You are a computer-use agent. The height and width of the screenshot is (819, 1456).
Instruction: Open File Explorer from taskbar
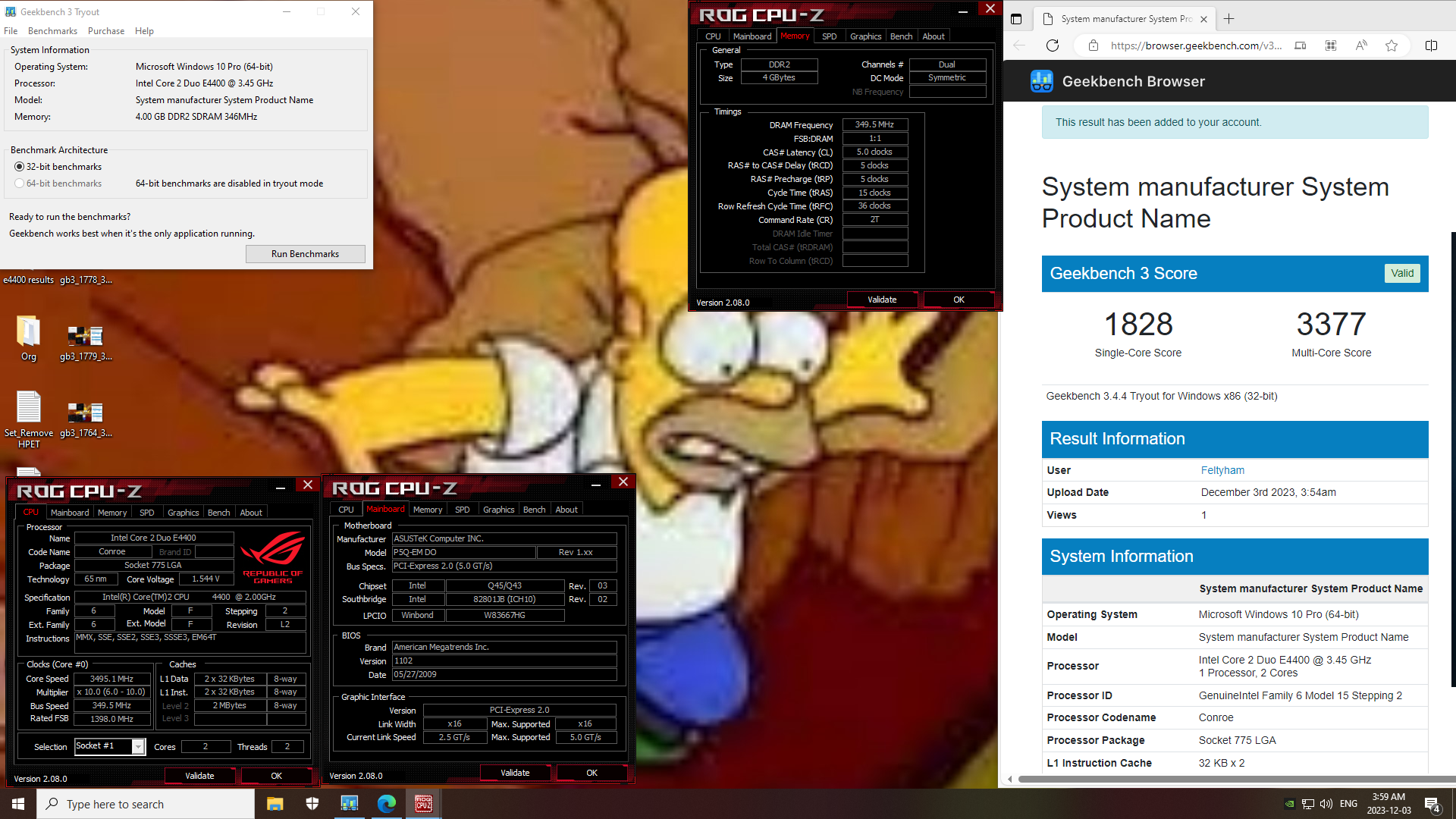point(275,804)
